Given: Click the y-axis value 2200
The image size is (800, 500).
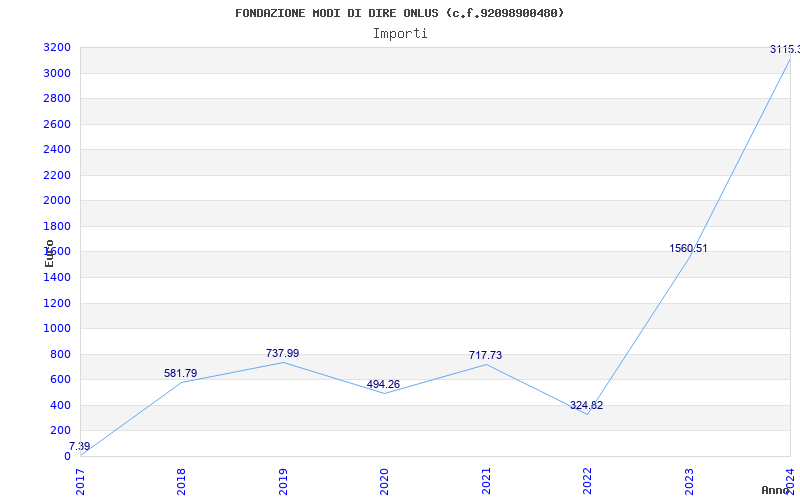Looking at the screenshot, I should (x=57, y=176).
